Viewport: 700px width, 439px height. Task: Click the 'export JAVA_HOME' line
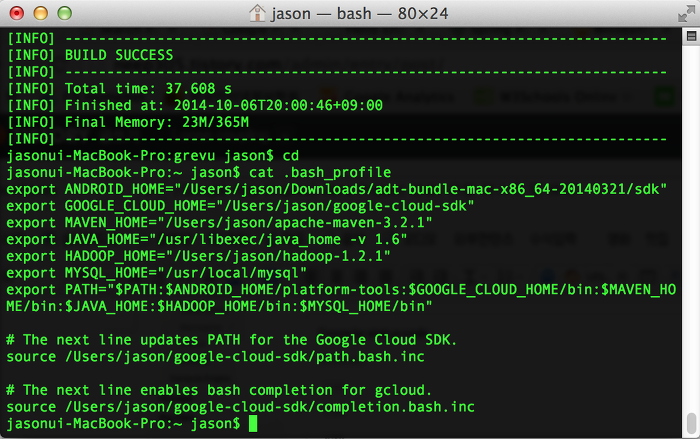pyautogui.click(x=207, y=239)
